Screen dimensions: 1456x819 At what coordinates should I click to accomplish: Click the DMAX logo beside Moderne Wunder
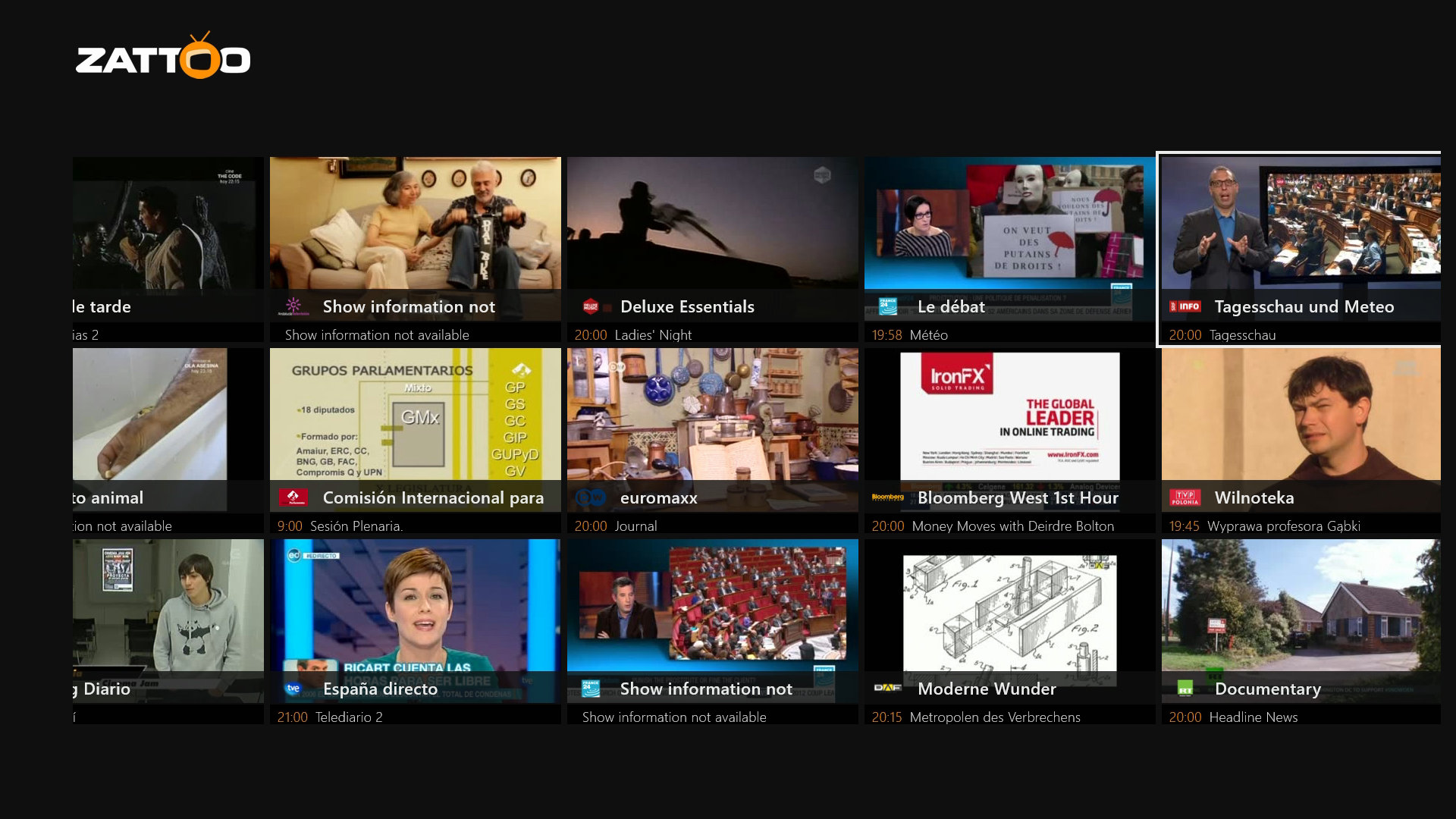888,689
